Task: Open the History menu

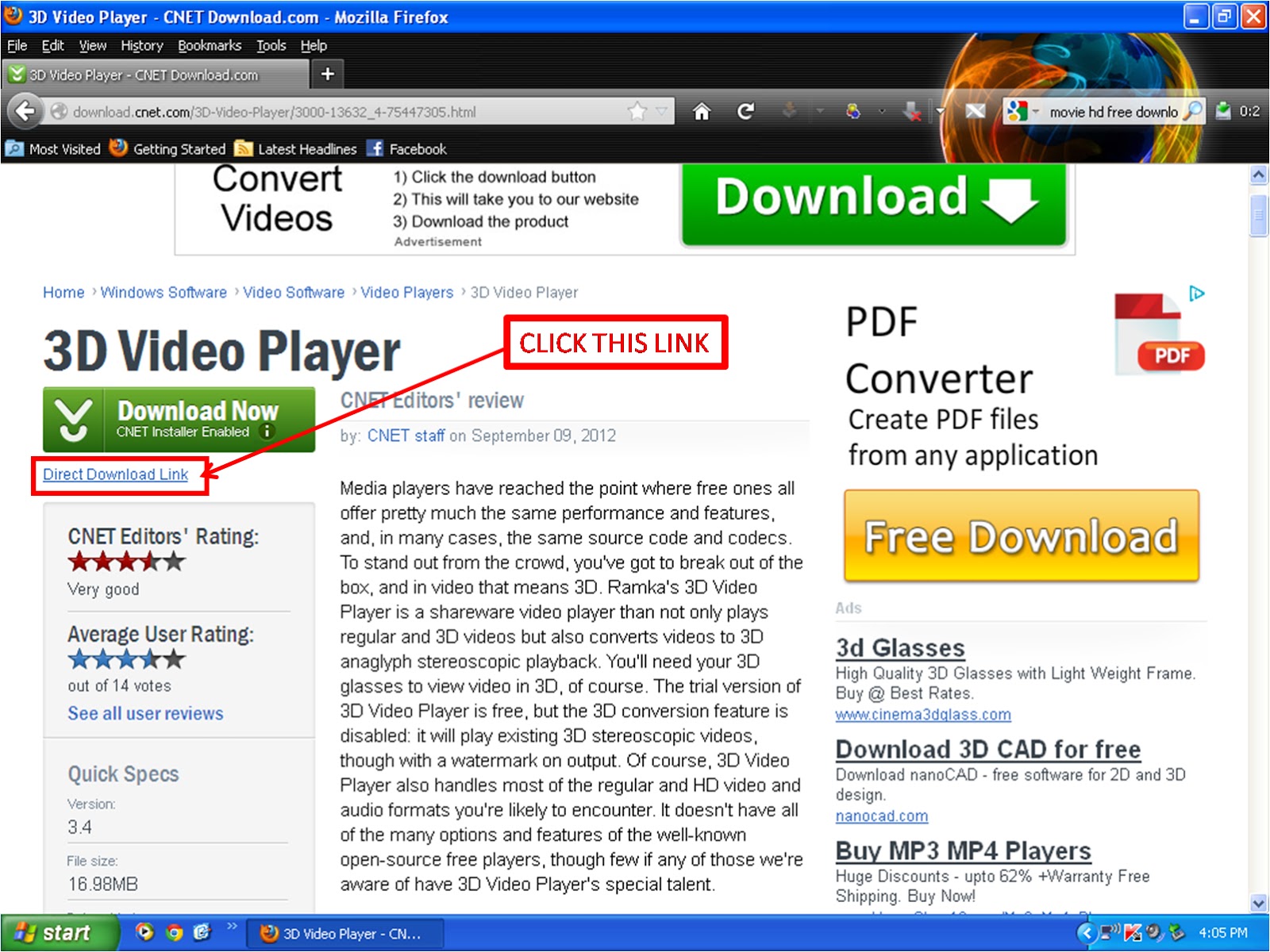Action: coord(141,45)
